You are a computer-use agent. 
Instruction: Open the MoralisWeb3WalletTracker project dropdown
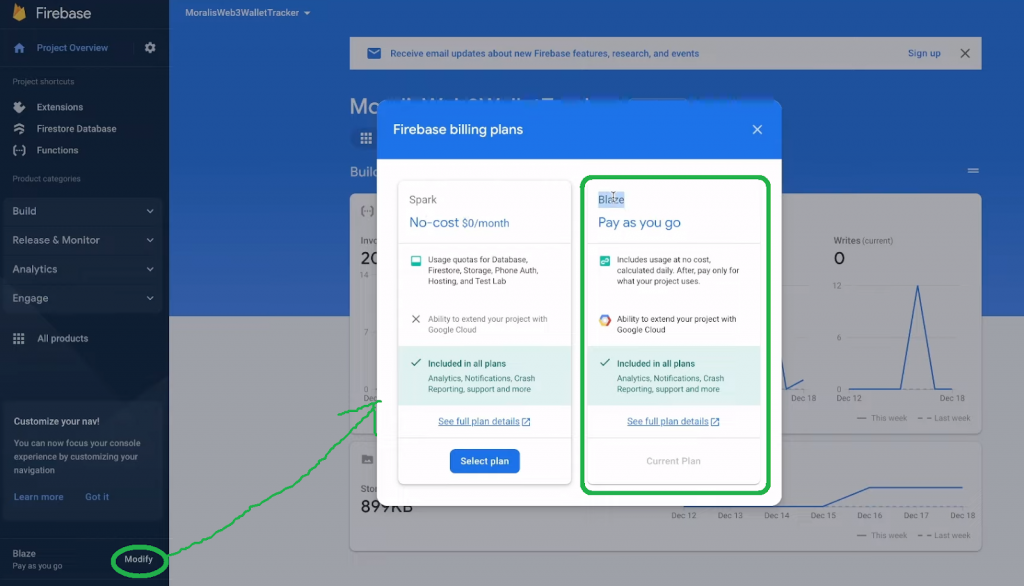(248, 12)
